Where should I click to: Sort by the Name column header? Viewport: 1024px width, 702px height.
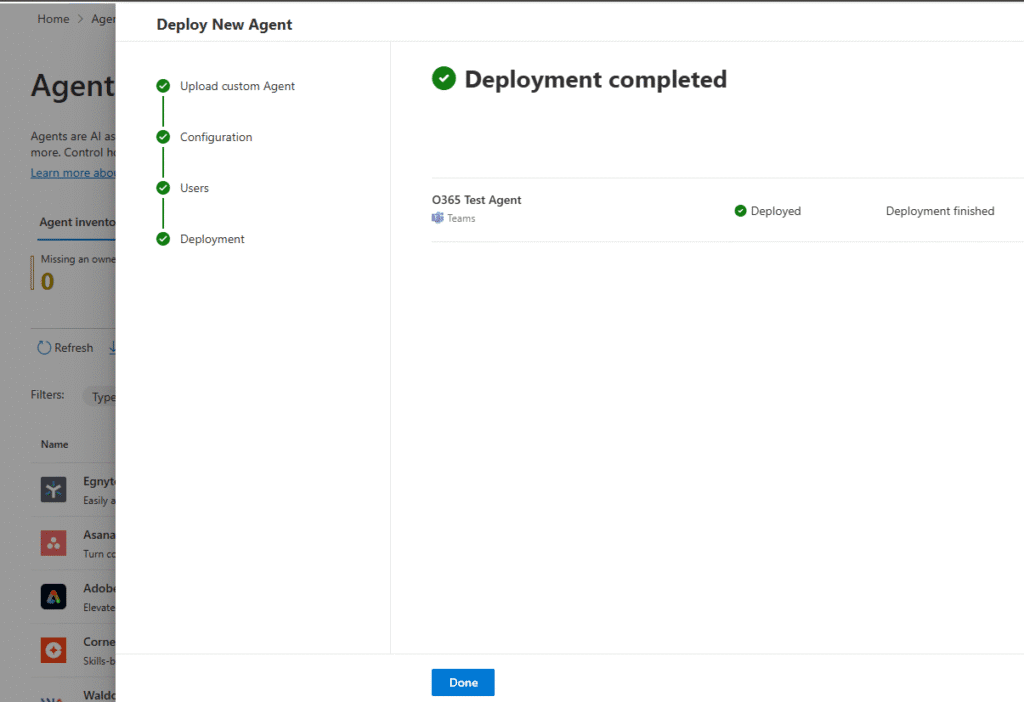[x=54, y=444]
